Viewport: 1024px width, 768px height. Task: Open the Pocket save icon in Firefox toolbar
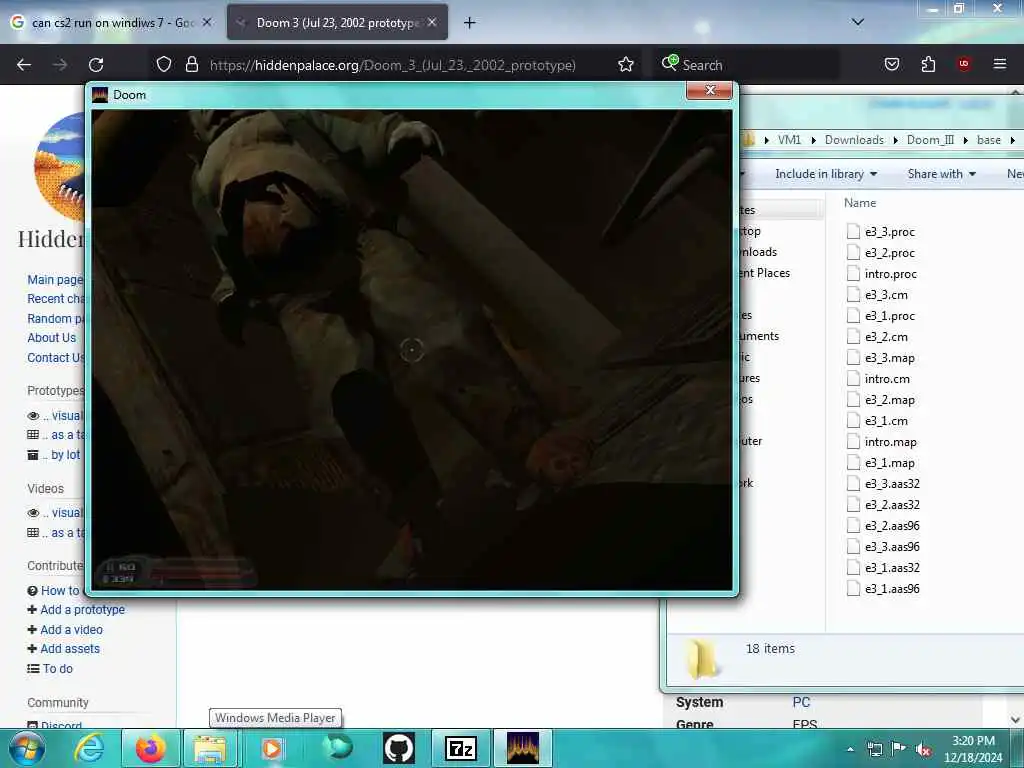891,64
